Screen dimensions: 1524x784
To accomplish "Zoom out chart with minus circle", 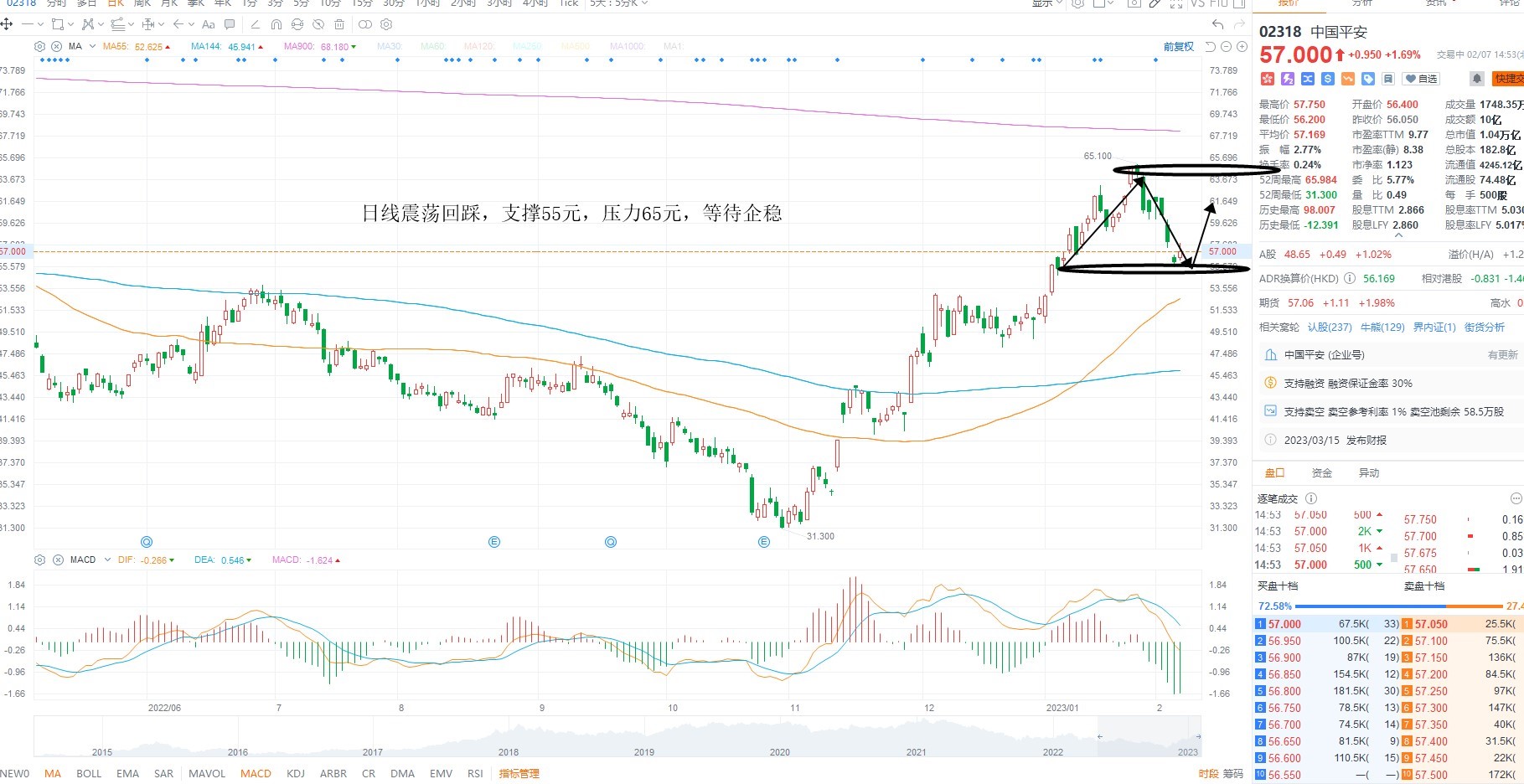I will point(1226,46).
